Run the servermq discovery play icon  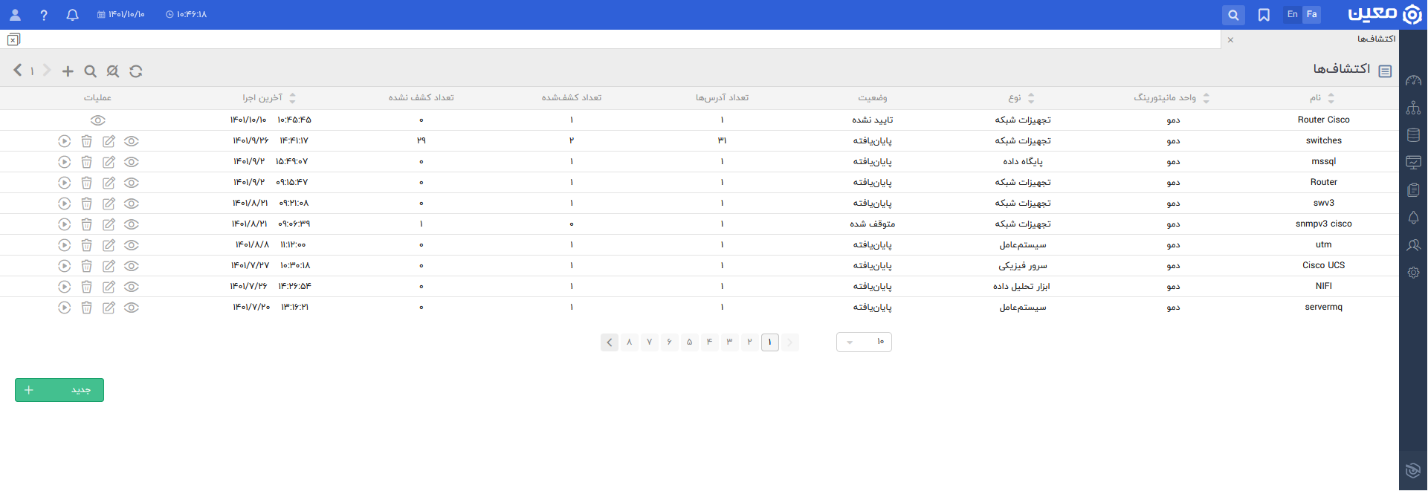coord(64,308)
